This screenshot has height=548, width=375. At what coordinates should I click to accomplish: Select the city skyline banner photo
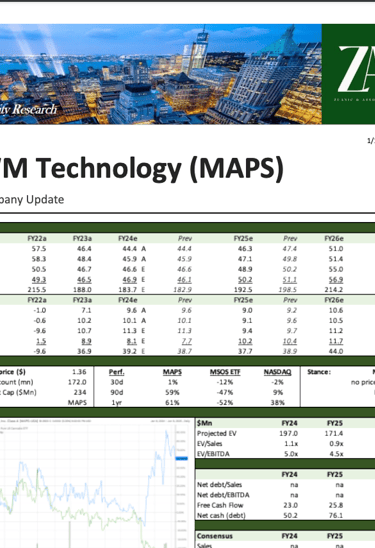(x=161, y=74)
